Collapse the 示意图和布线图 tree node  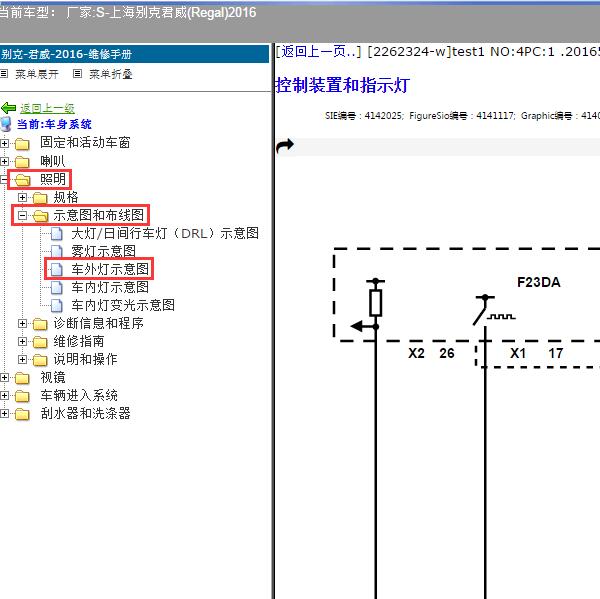click(x=23, y=215)
